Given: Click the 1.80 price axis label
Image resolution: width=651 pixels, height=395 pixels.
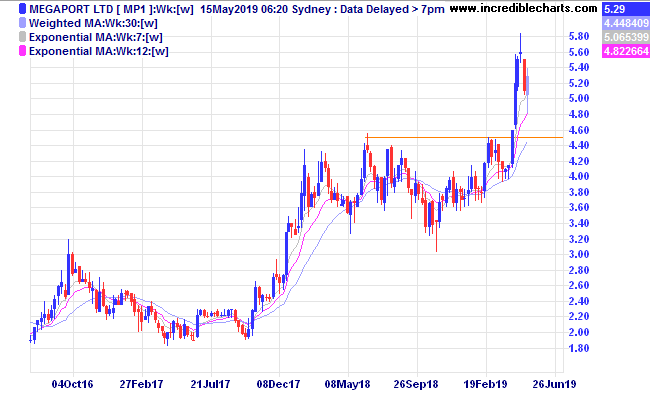Looking at the screenshot, I should pyautogui.click(x=579, y=348).
